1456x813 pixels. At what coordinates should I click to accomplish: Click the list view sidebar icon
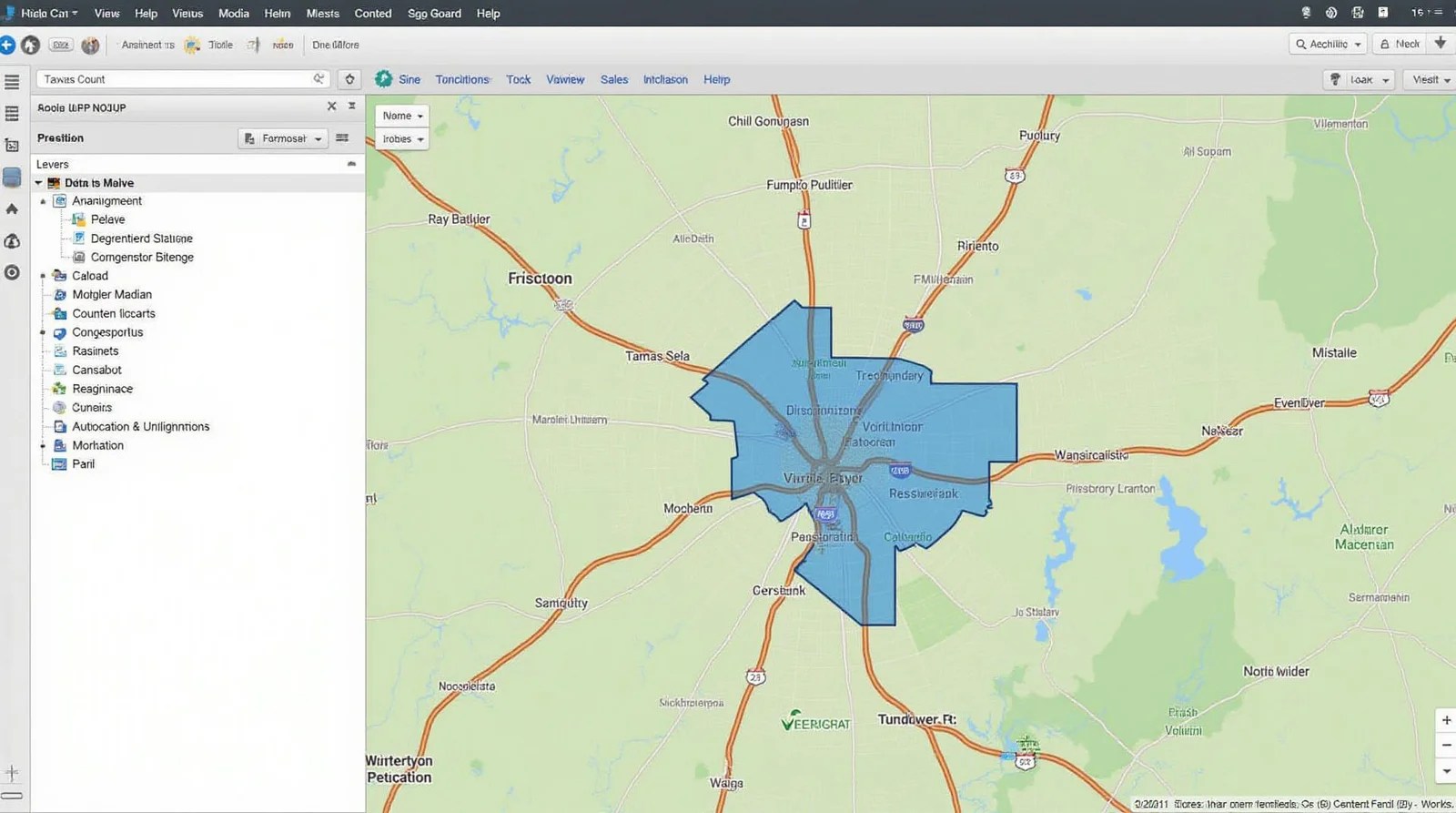(x=12, y=114)
